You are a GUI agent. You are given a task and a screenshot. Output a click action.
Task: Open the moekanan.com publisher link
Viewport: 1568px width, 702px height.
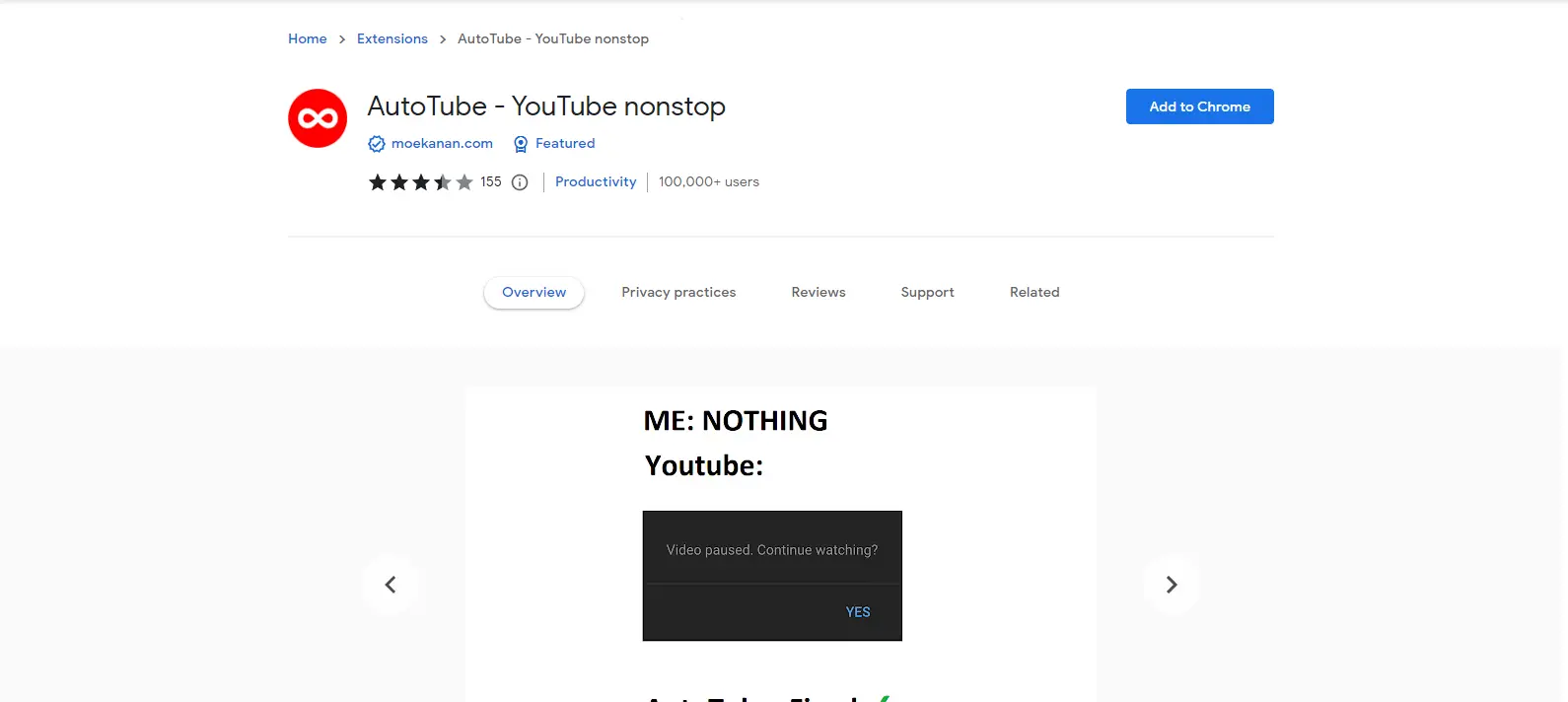[x=442, y=143]
